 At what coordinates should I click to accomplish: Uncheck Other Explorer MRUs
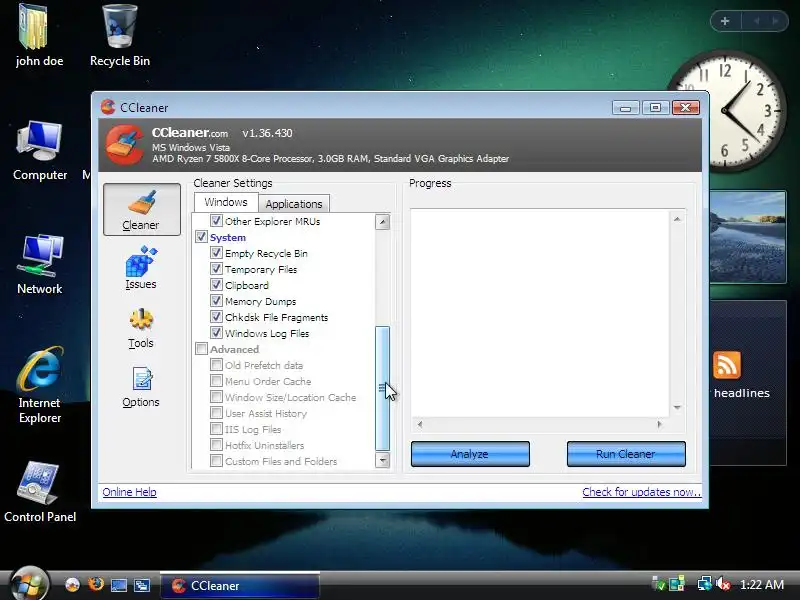[216, 220]
